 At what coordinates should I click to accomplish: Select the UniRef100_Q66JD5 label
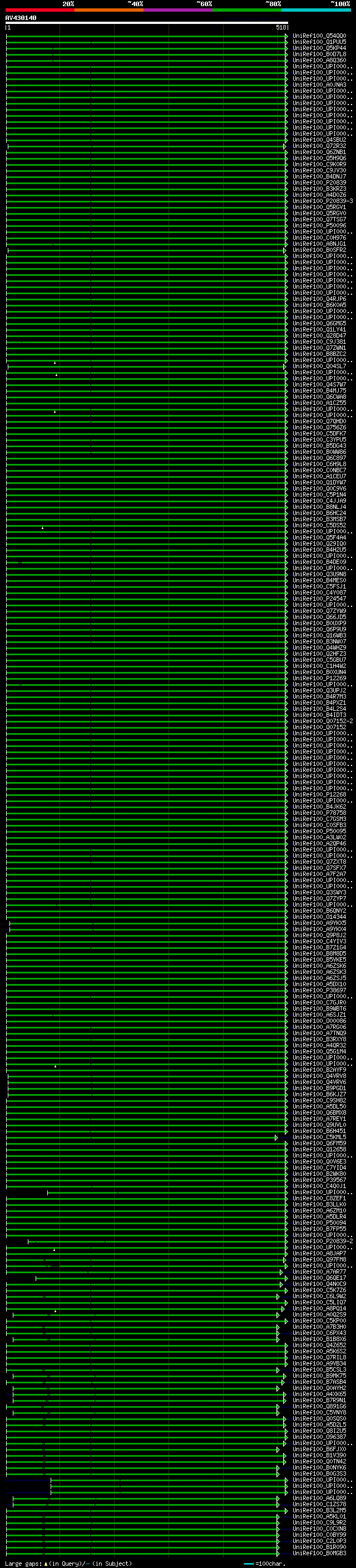click(x=319, y=617)
